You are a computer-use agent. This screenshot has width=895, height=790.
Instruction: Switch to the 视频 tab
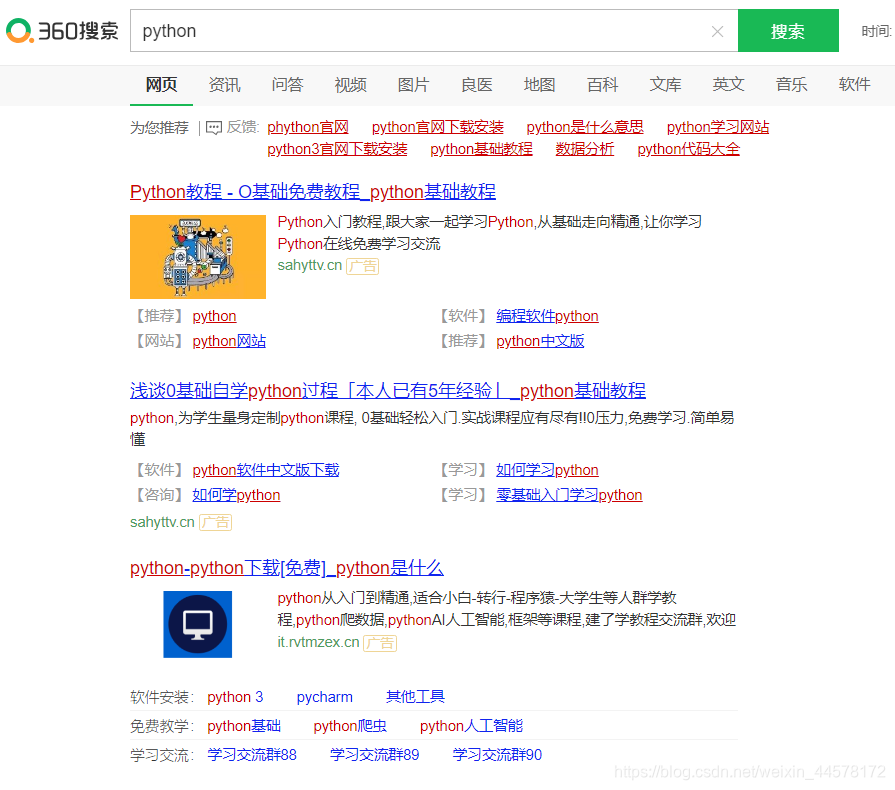click(x=350, y=85)
